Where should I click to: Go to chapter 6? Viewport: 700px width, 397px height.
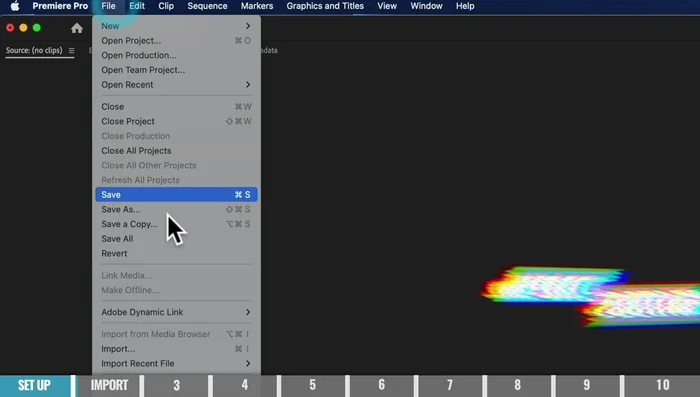point(382,385)
